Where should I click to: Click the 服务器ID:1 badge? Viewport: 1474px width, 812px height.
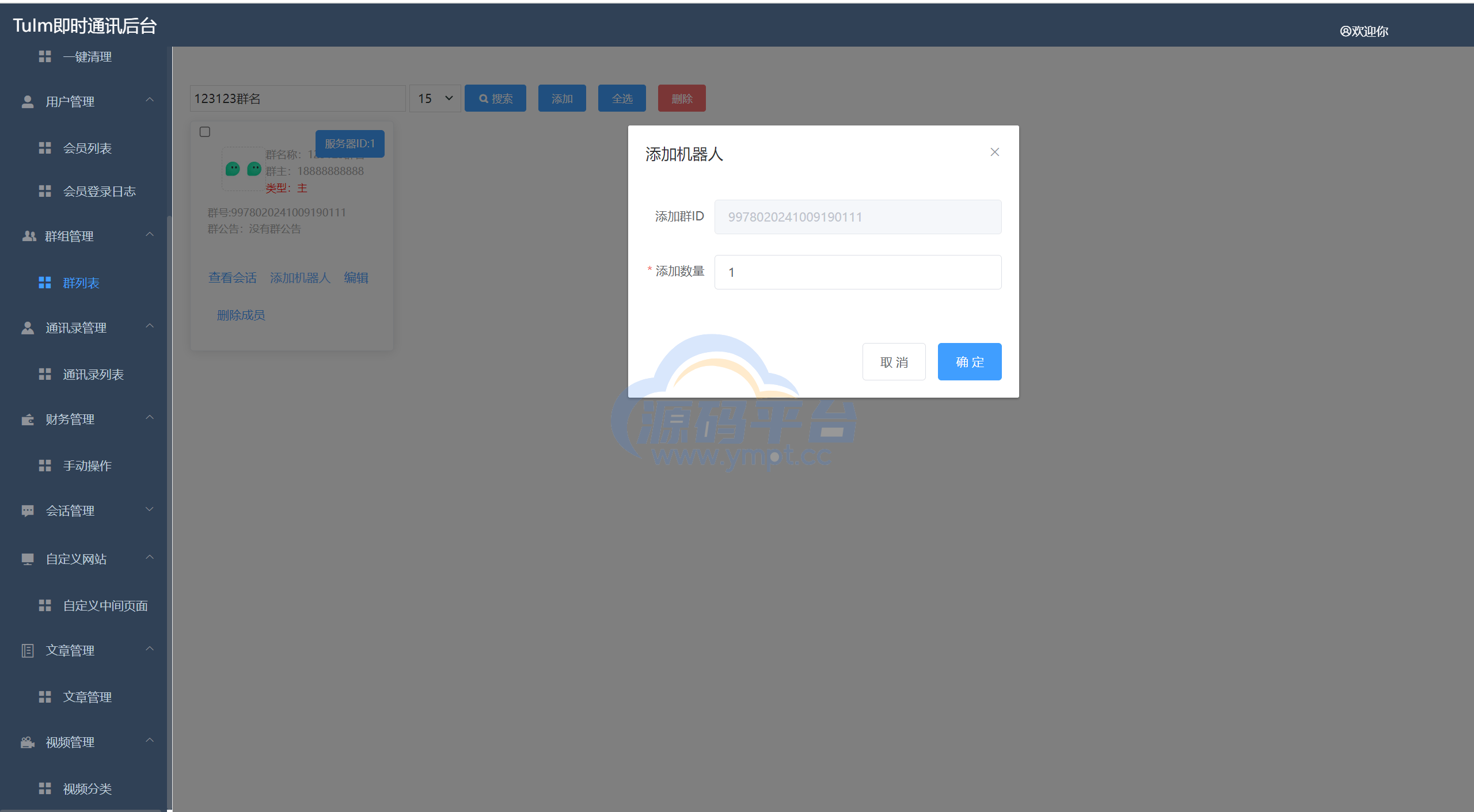point(349,143)
